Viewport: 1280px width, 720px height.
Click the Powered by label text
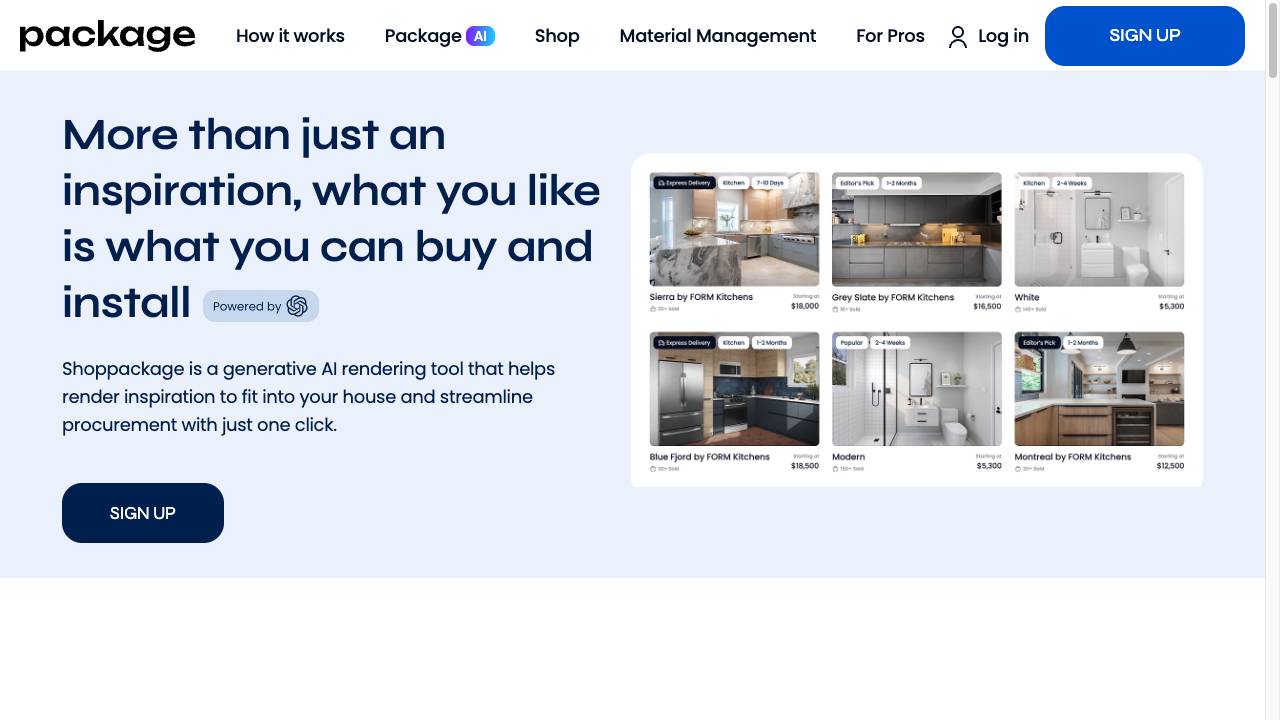click(x=247, y=307)
